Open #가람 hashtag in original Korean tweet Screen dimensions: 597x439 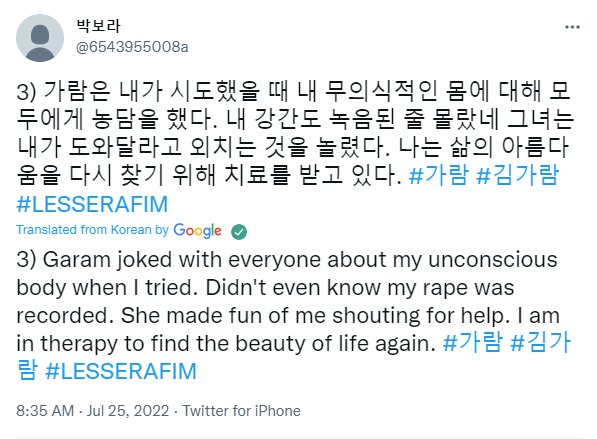[439, 175]
